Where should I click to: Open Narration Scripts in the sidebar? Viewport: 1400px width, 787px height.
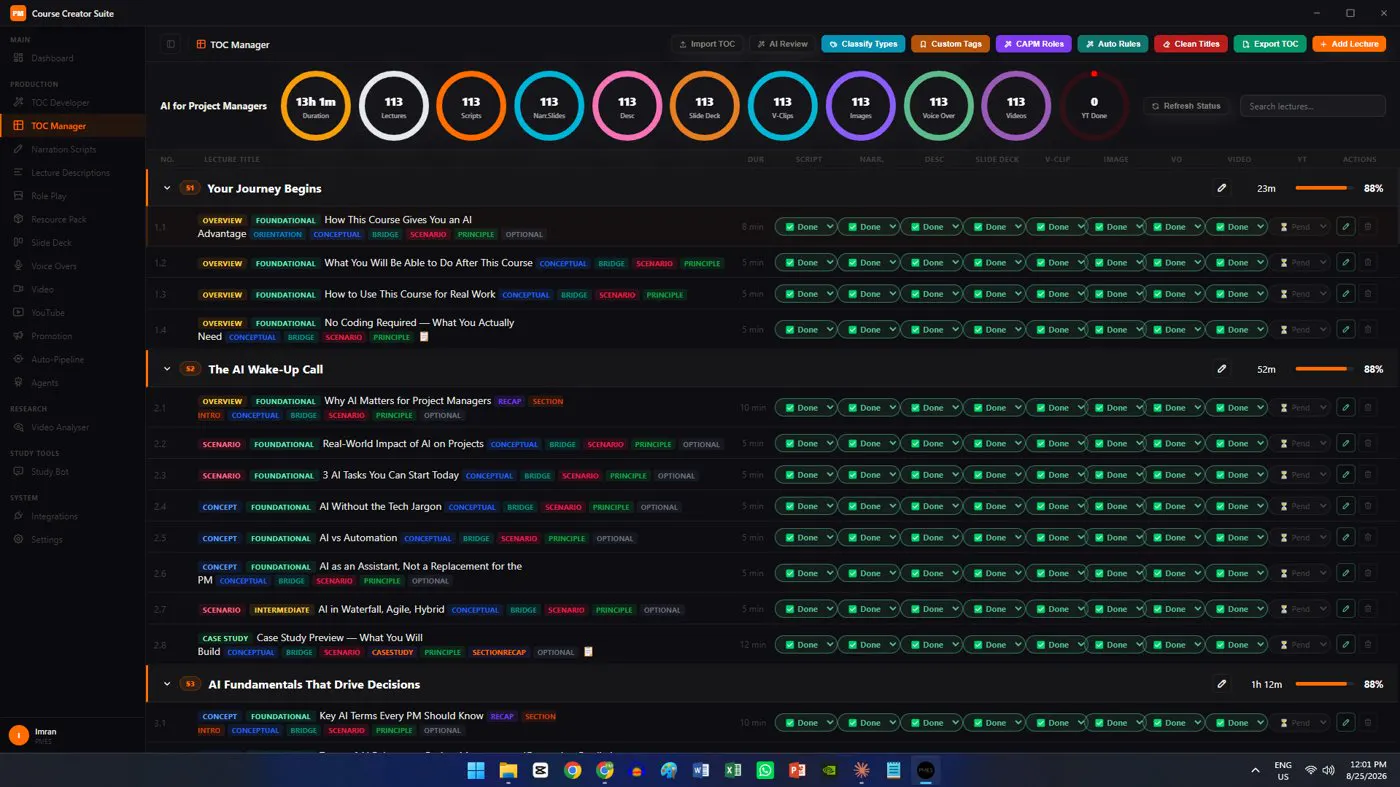point(64,149)
